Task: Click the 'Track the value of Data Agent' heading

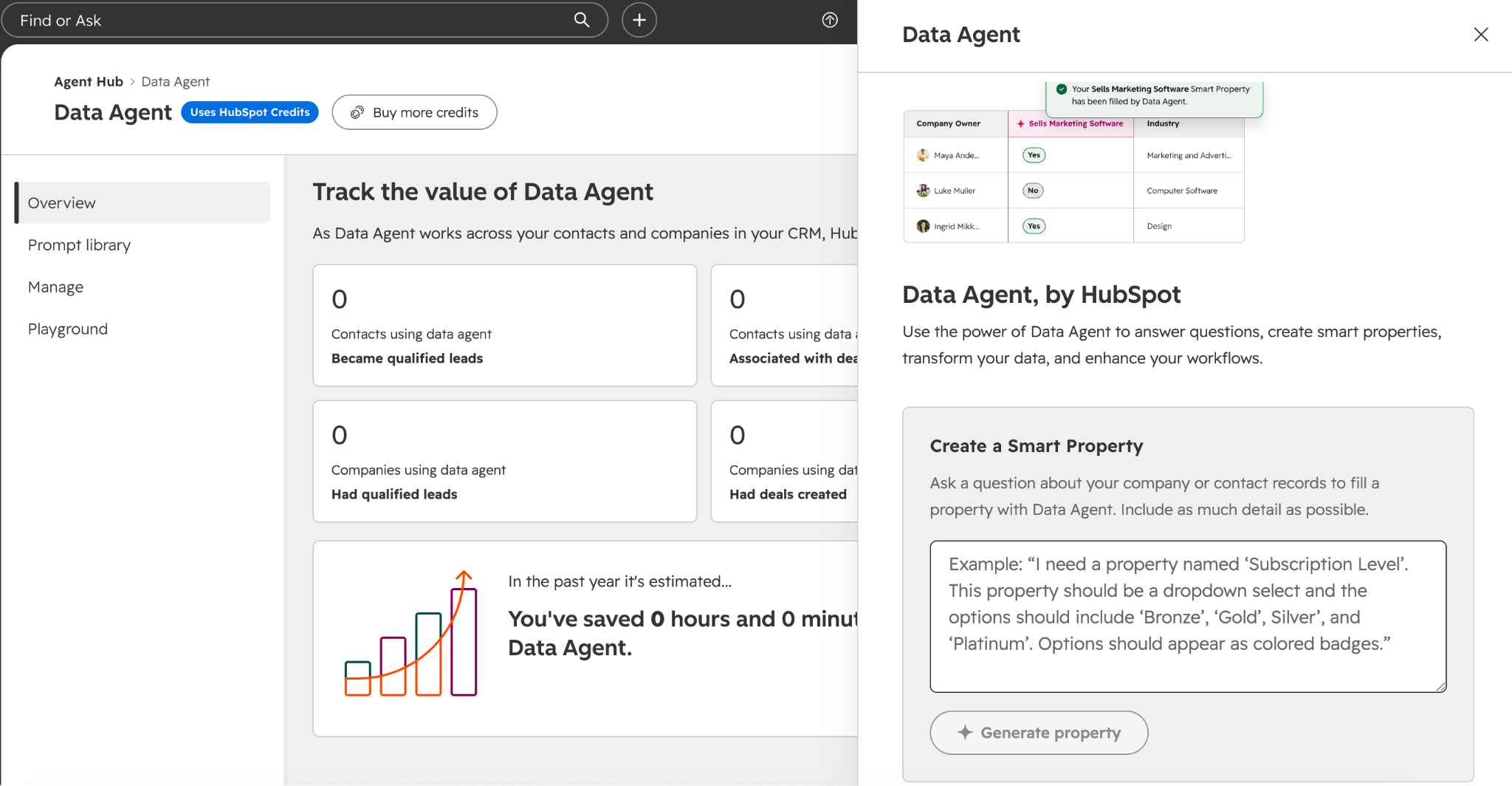Action: point(483,192)
